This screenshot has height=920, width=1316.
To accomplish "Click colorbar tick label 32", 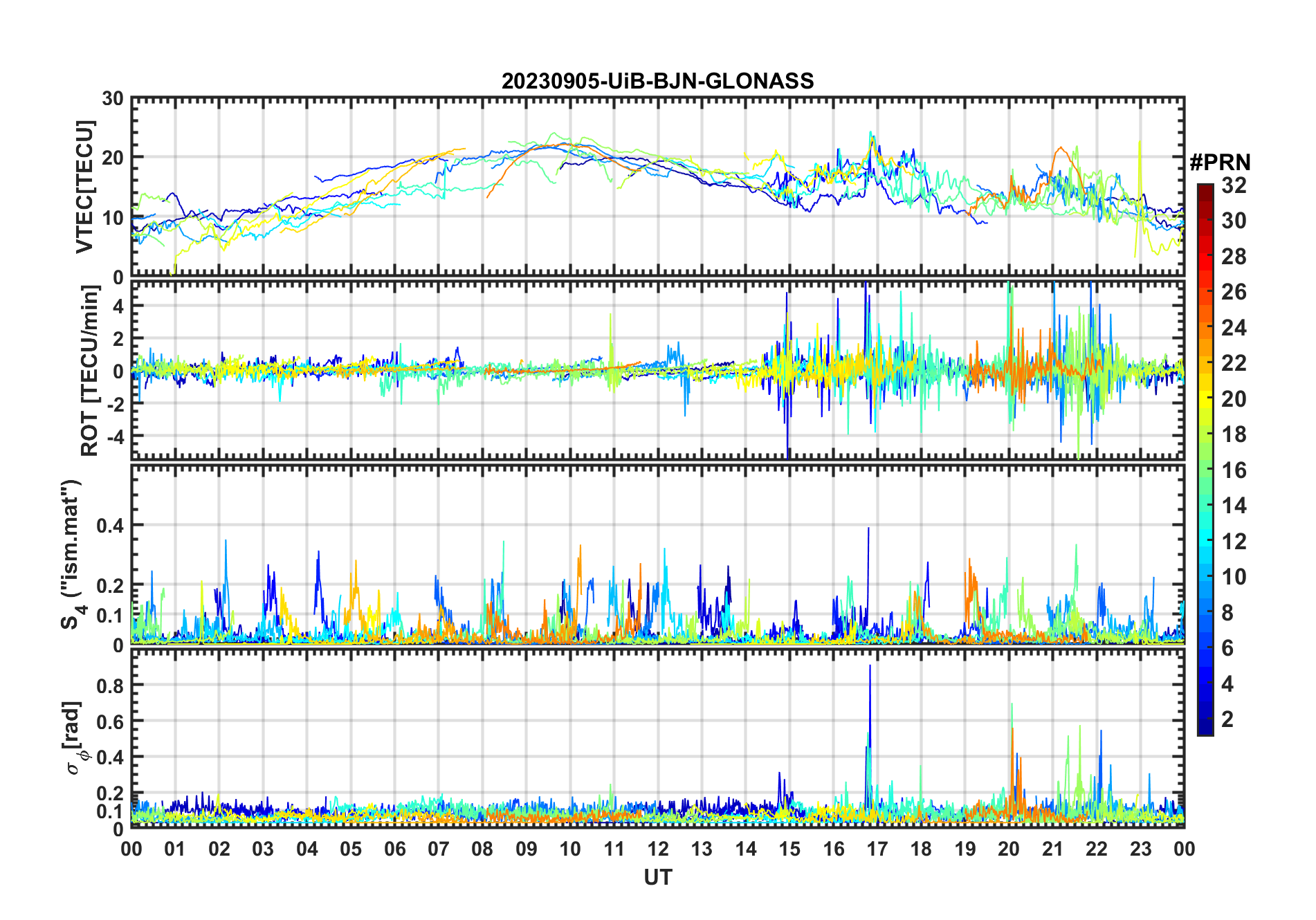I will click(1234, 185).
